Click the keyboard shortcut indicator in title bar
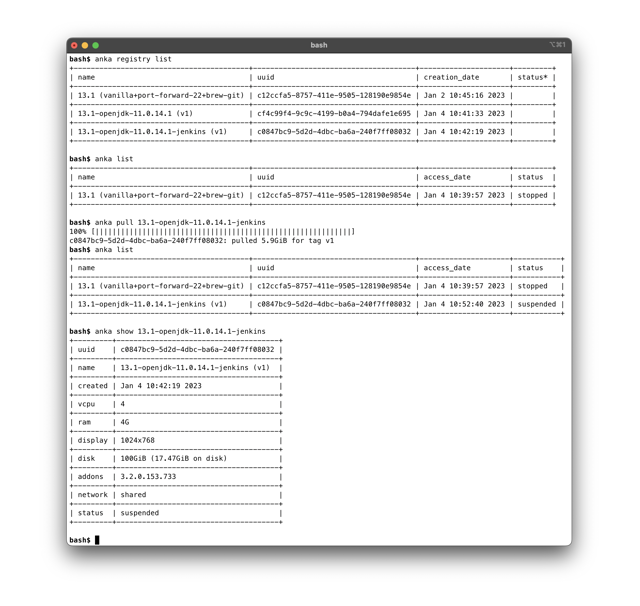This screenshot has height=606, width=640. point(558,44)
